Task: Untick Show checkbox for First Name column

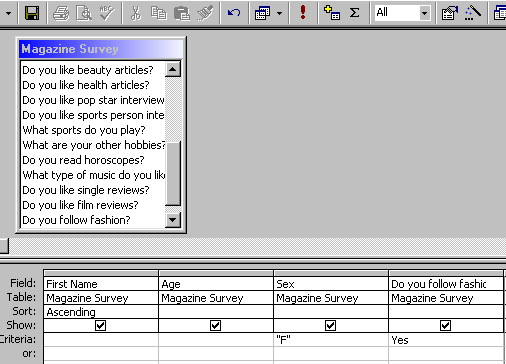Action: point(100,325)
